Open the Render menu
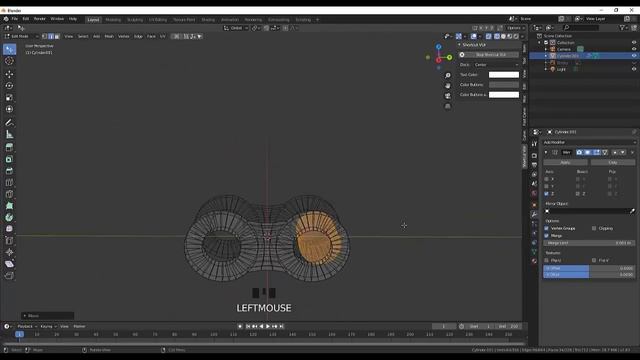The height and width of the screenshot is (360, 640). (x=40, y=19)
